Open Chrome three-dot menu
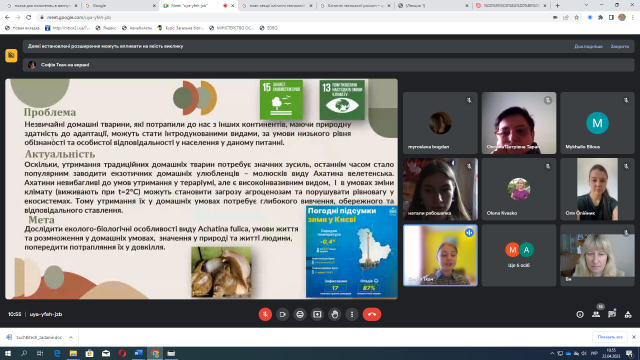The image size is (640, 360). pyautogui.click(x=633, y=17)
